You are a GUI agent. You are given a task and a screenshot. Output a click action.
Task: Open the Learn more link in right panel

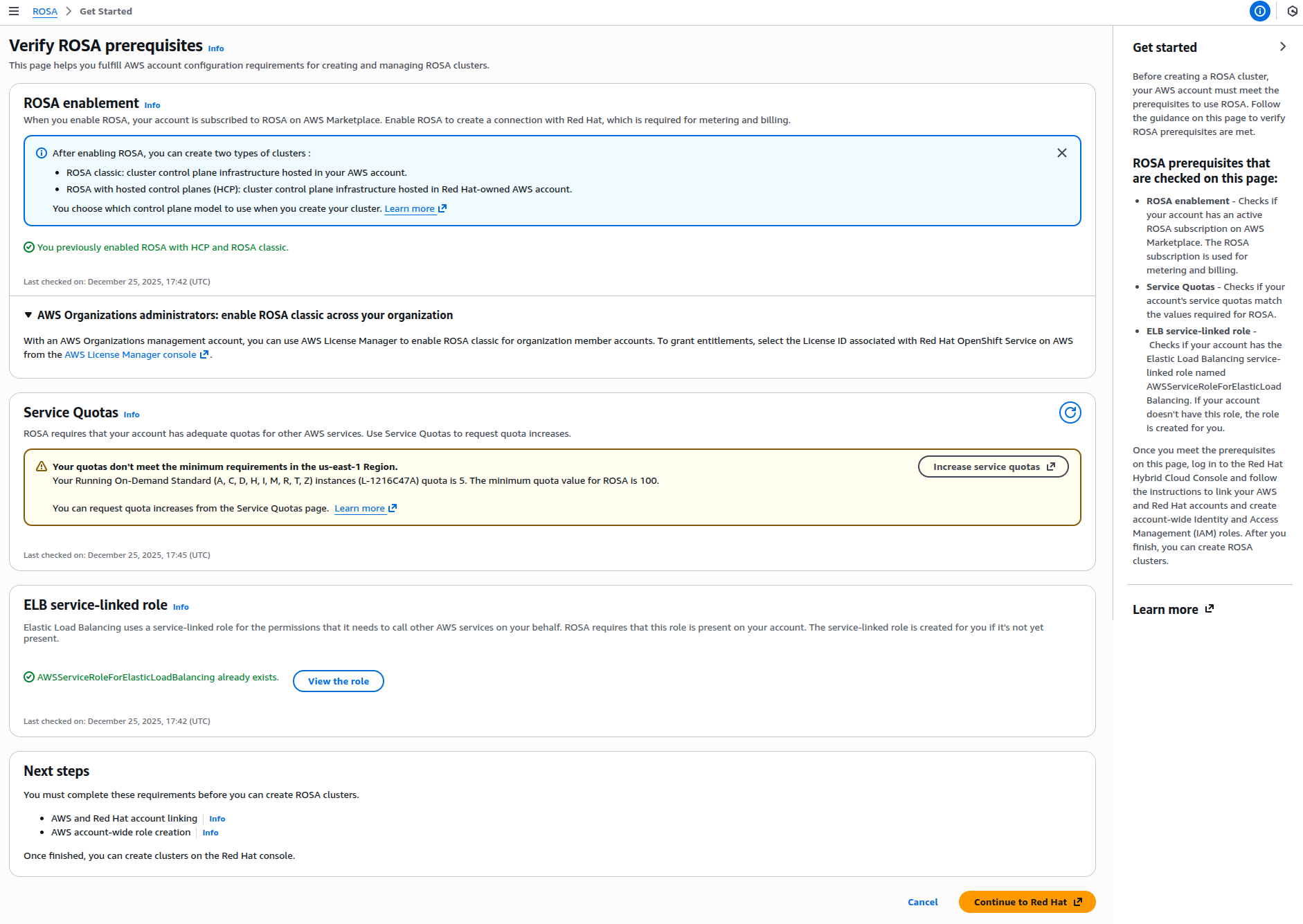(1165, 609)
